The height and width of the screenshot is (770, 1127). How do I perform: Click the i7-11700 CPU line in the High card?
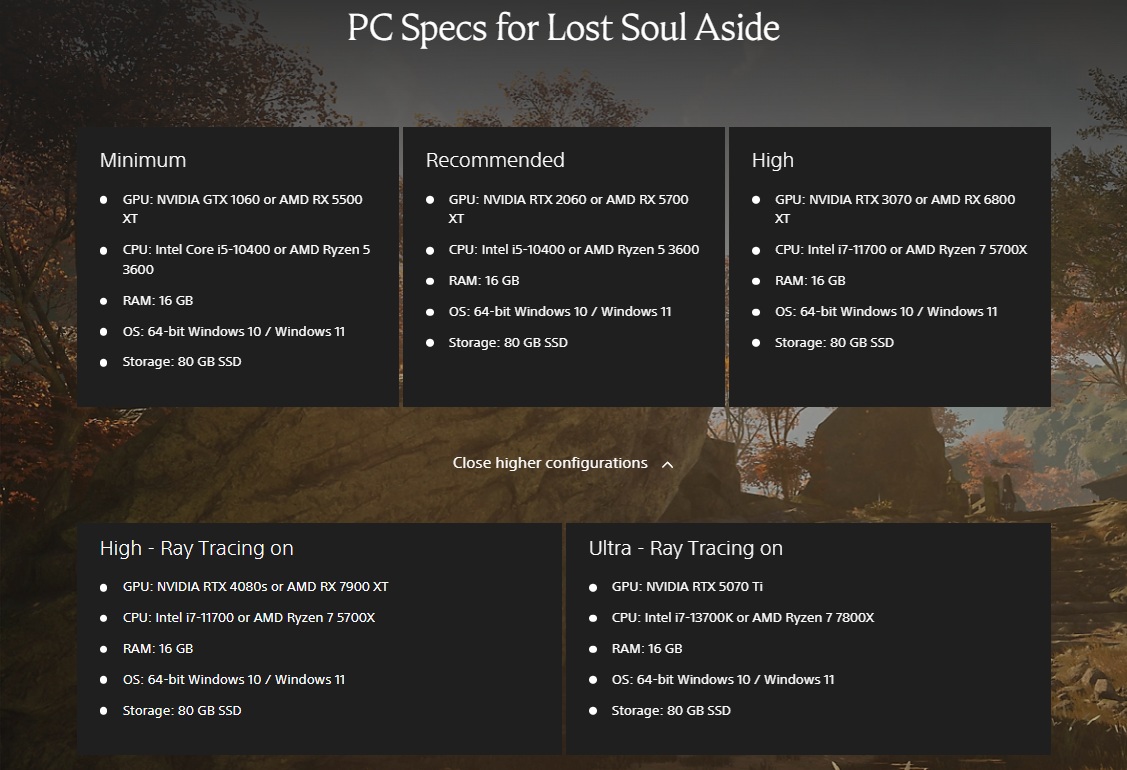coord(901,249)
